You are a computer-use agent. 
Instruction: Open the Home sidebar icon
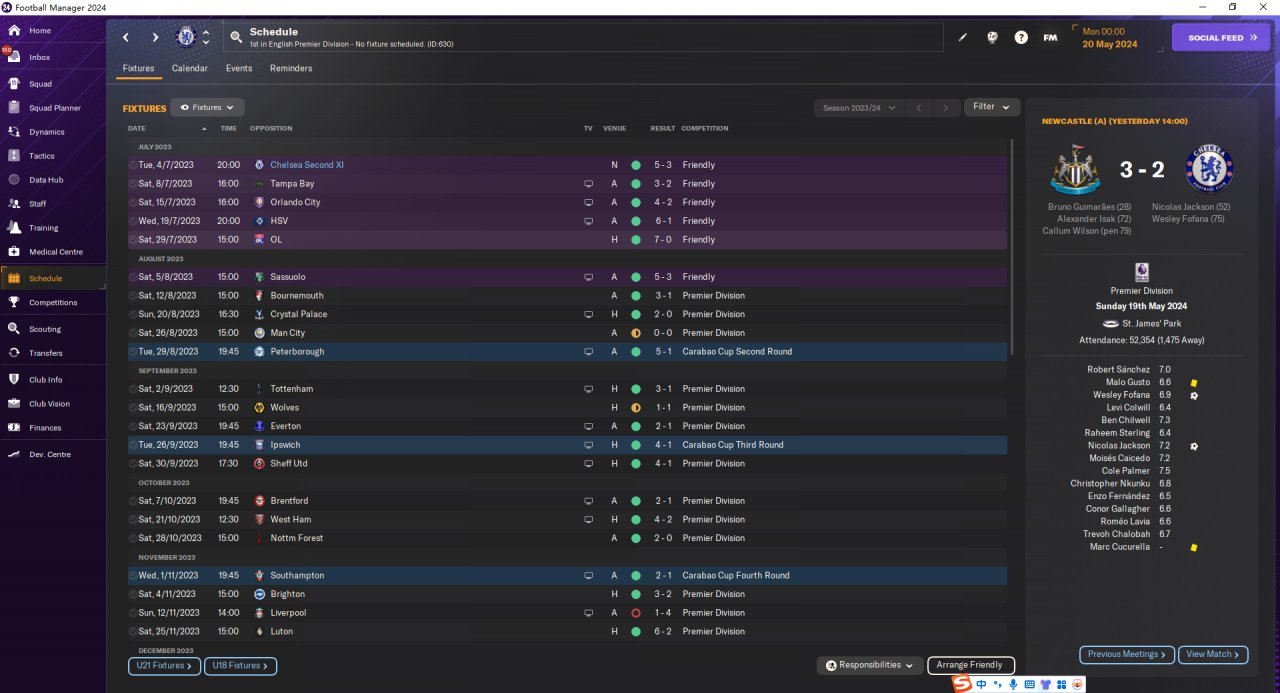14,31
